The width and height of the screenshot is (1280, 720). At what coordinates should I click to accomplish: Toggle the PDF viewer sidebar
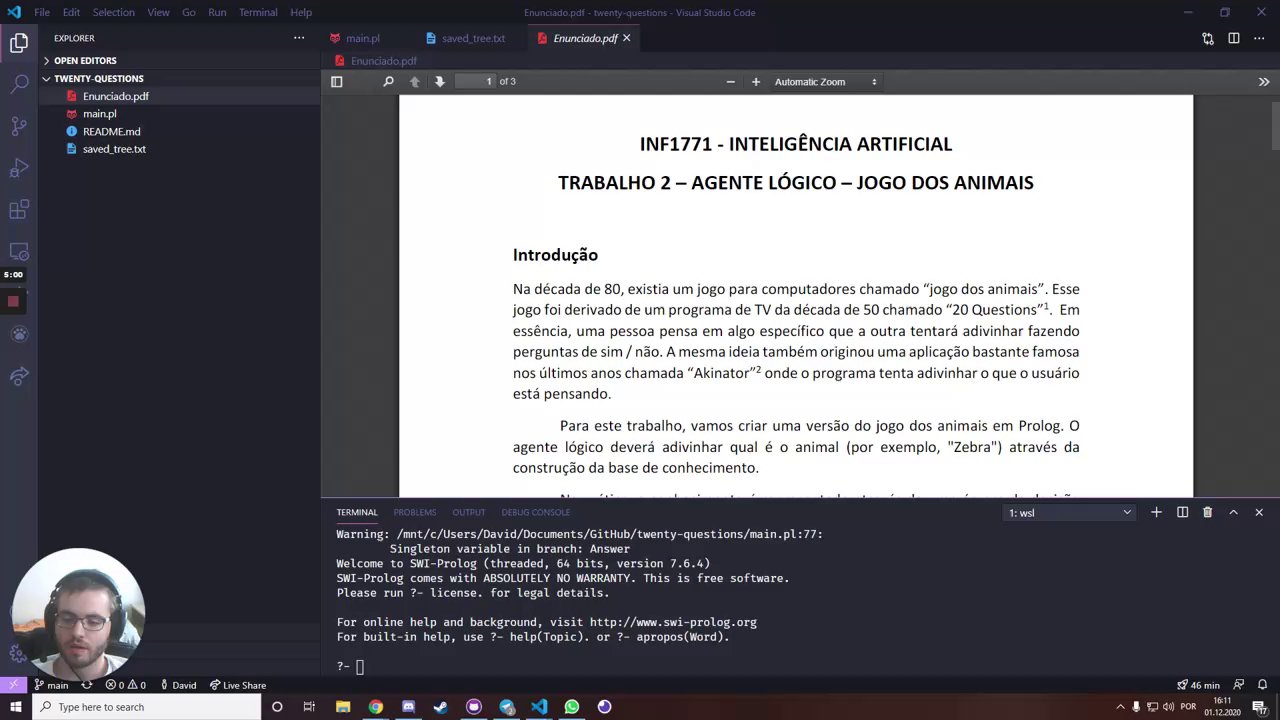pyautogui.click(x=337, y=82)
